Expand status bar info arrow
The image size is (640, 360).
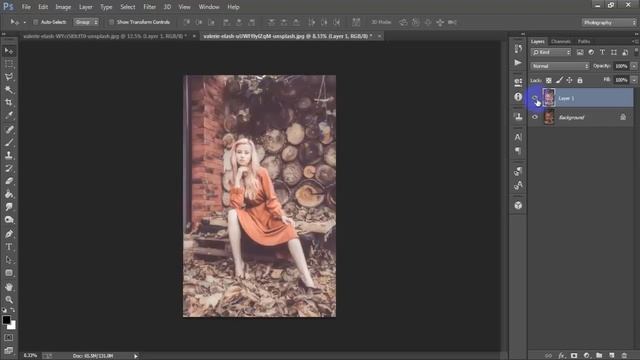pyautogui.click(x=136, y=356)
